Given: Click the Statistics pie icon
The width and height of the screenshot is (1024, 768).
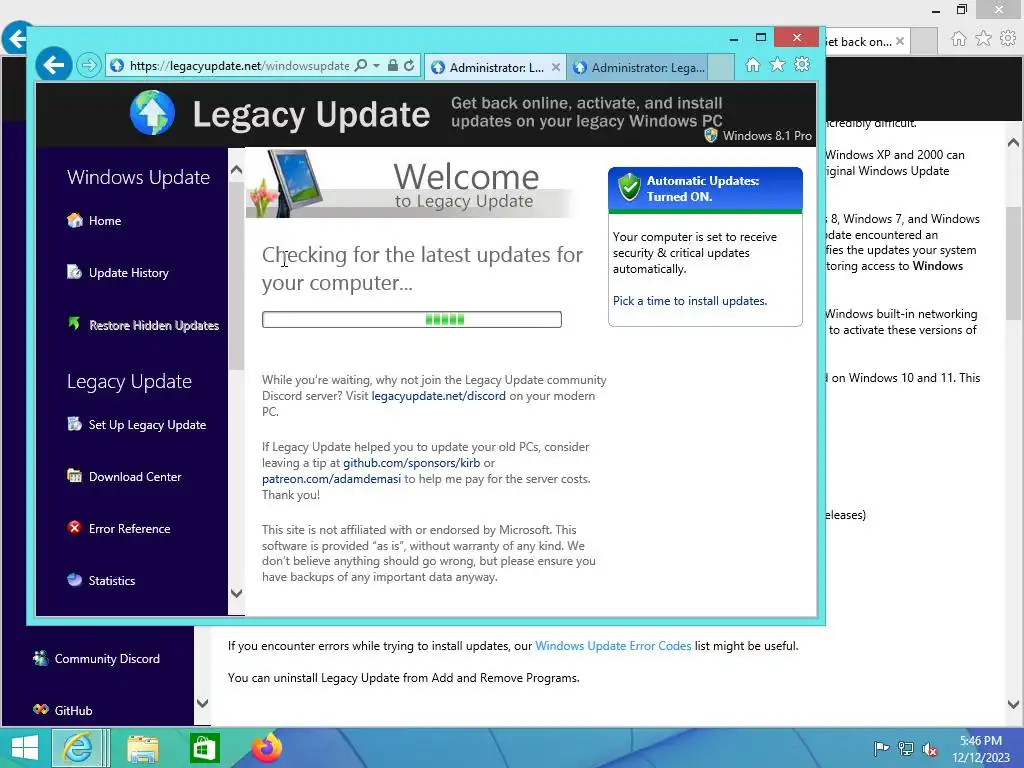Looking at the screenshot, I should (x=74, y=579).
